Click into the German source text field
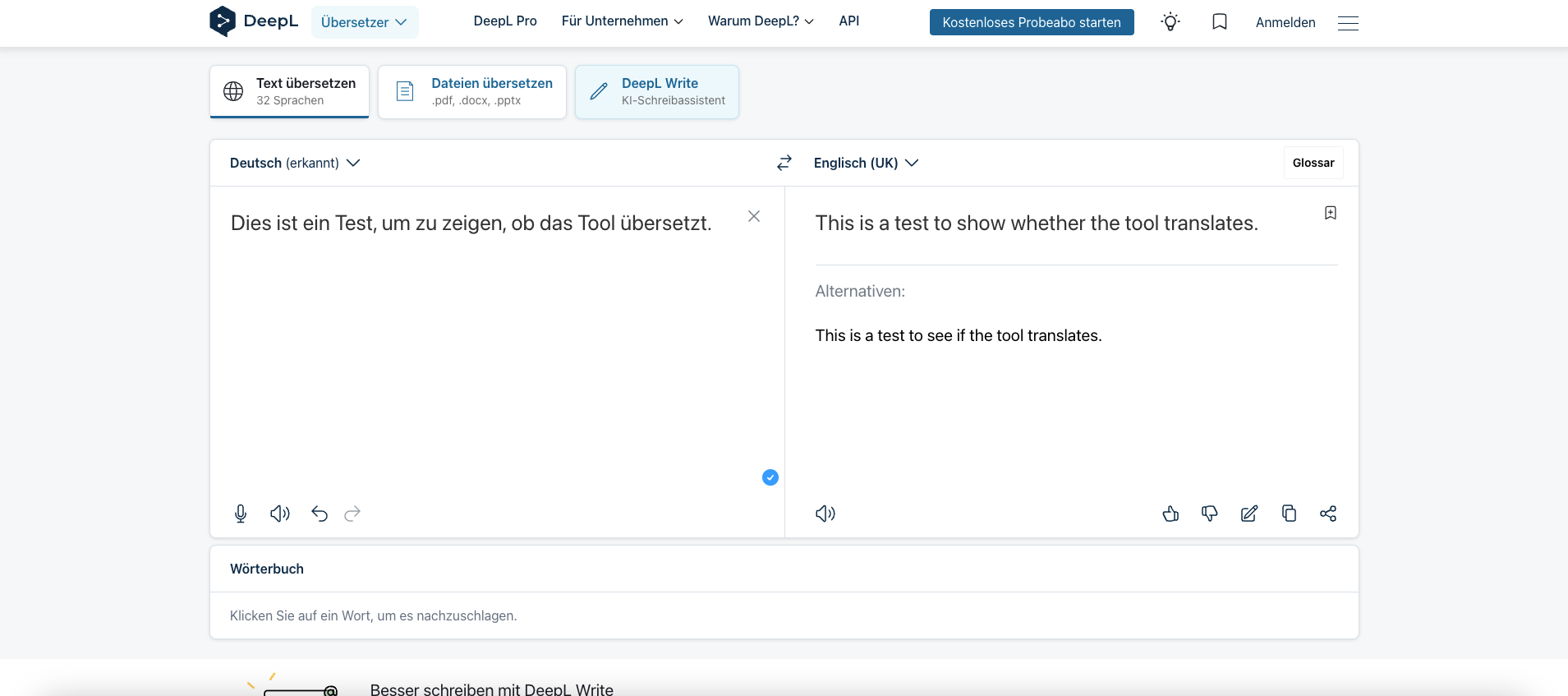The height and width of the screenshot is (696, 1568). pyautogui.click(x=471, y=224)
